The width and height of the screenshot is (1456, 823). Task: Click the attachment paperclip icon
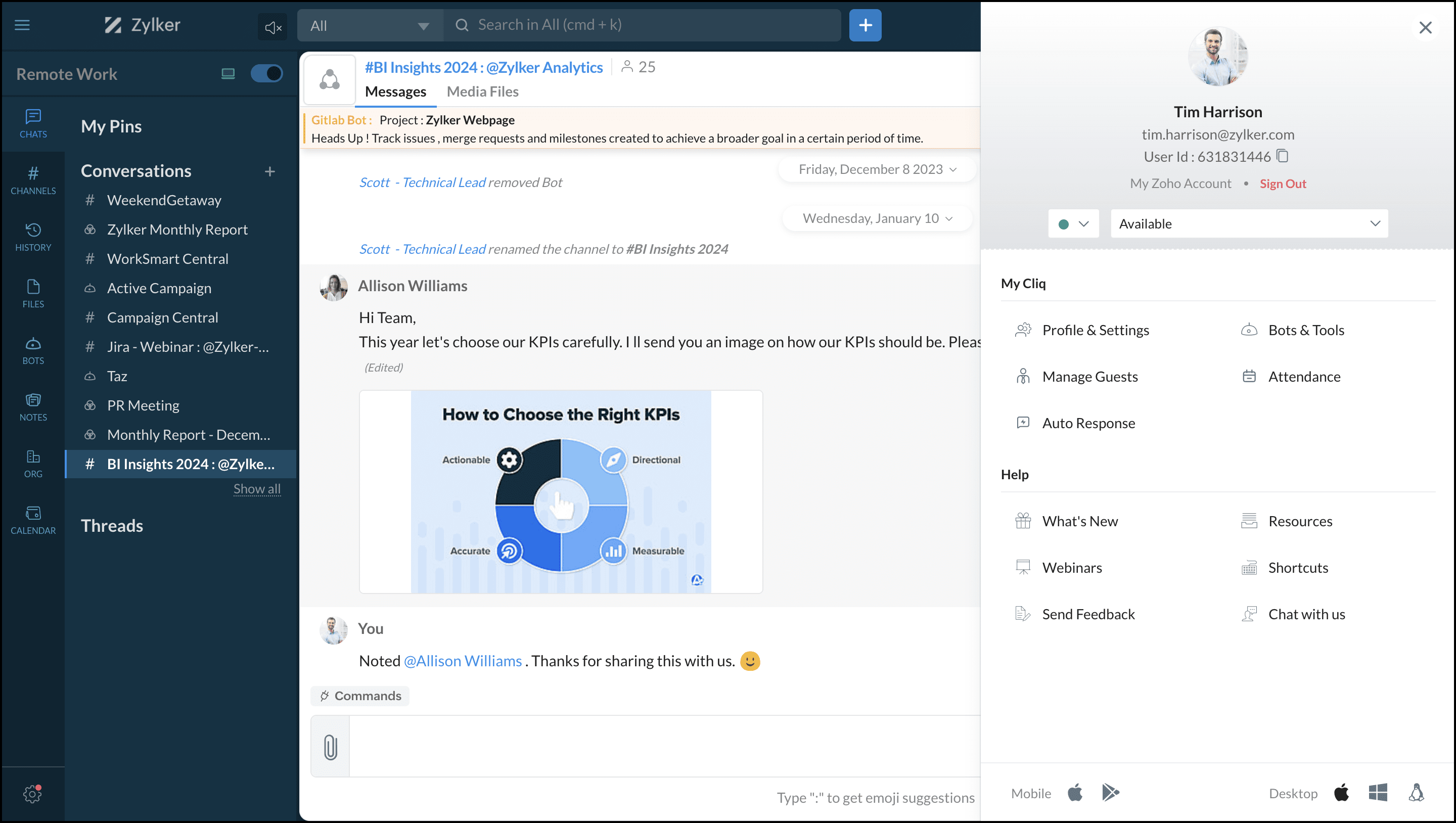(x=331, y=746)
